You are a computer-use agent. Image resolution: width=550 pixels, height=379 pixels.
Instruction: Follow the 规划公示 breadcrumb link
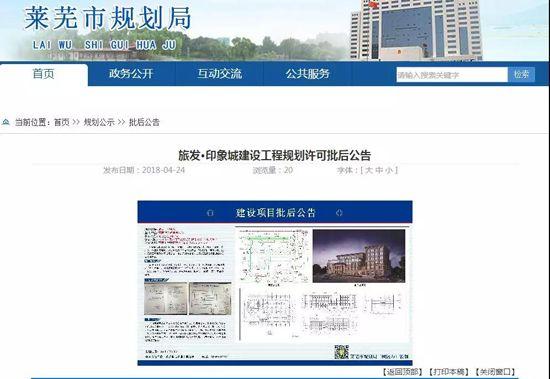coord(99,122)
